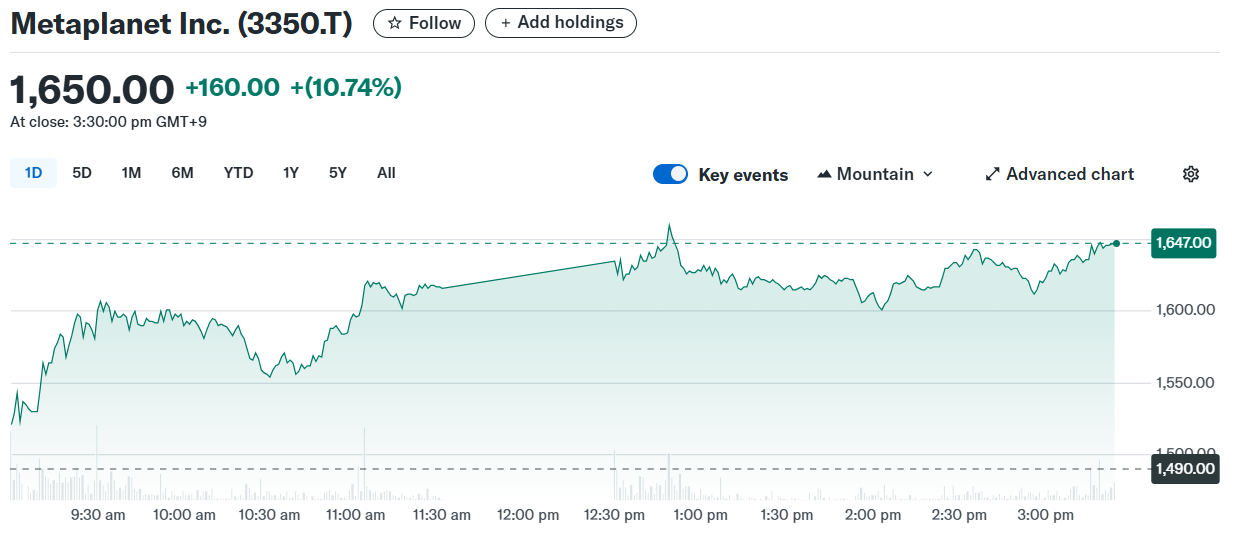Click the 1:30 pm time label
1242x541 pixels.
[x=787, y=515]
